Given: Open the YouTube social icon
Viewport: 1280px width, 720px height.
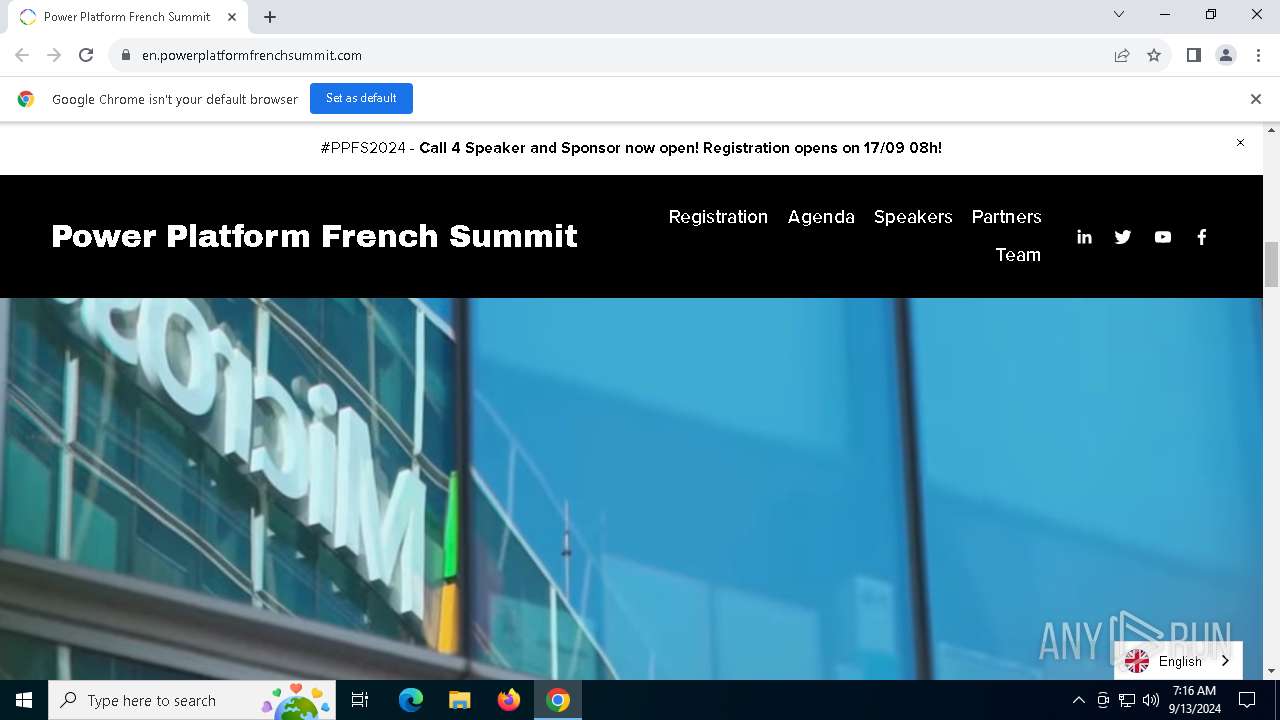Looking at the screenshot, I should click(x=1162, y=237).
